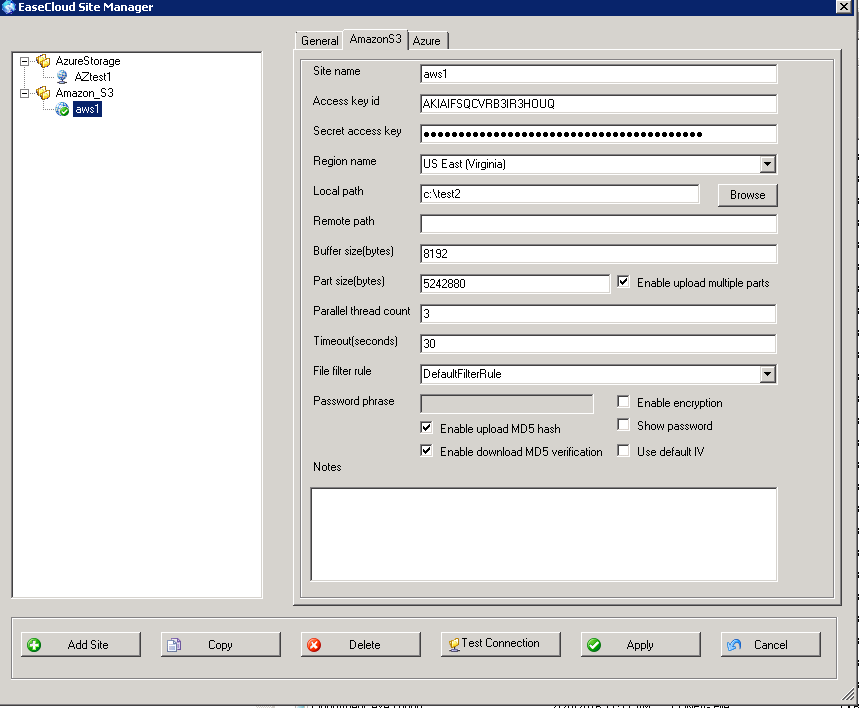Click the Local path field
The height and width of the screenshot is (708, 859).
coord(559,194)
